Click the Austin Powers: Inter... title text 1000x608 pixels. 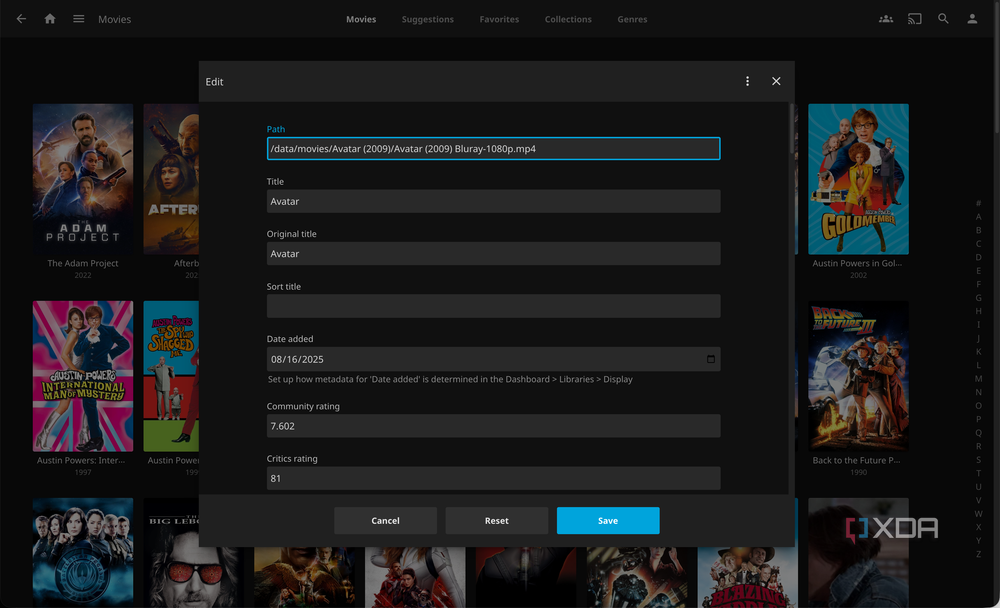[x=81, y=460]
